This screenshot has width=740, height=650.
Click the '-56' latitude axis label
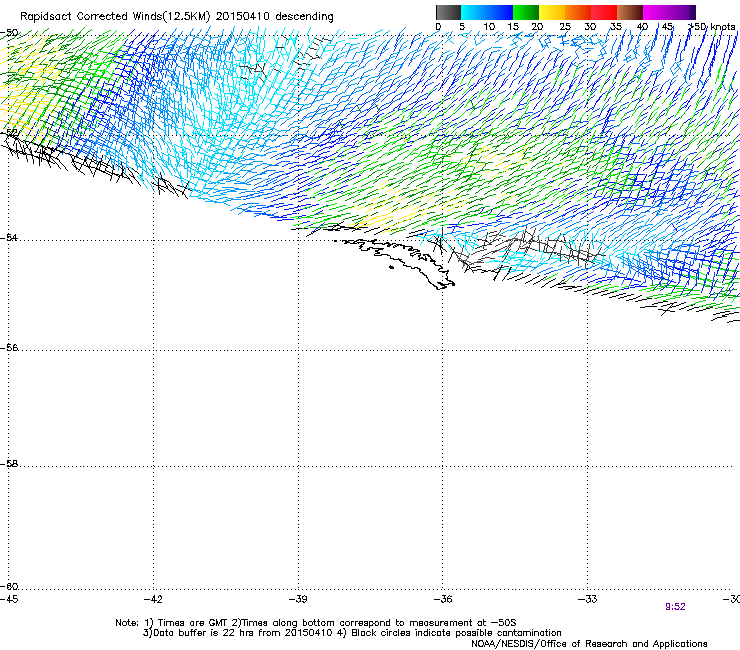[9, 347]
